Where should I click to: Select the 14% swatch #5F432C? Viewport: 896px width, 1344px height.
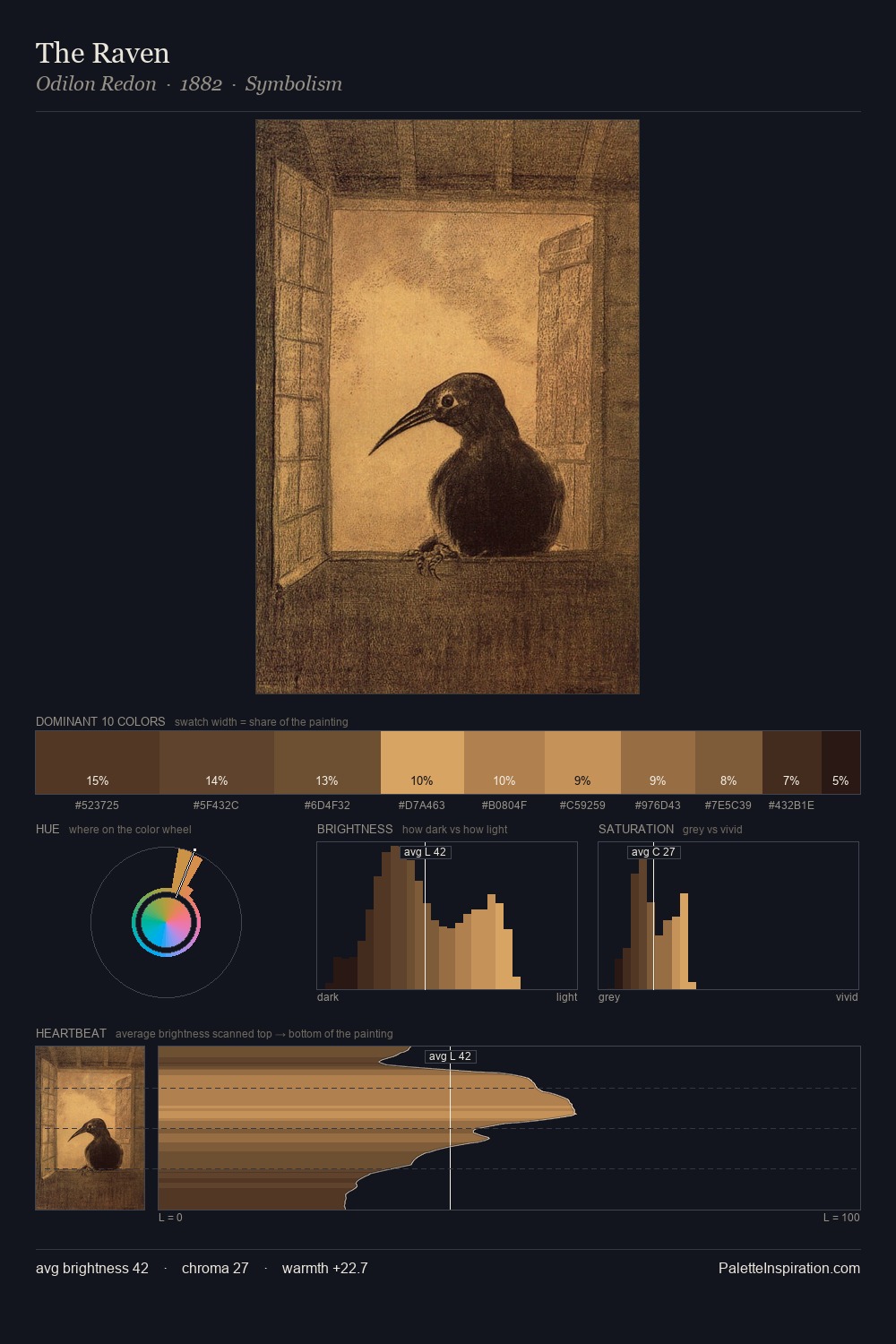pyautogui.click(x=217, y=762)
